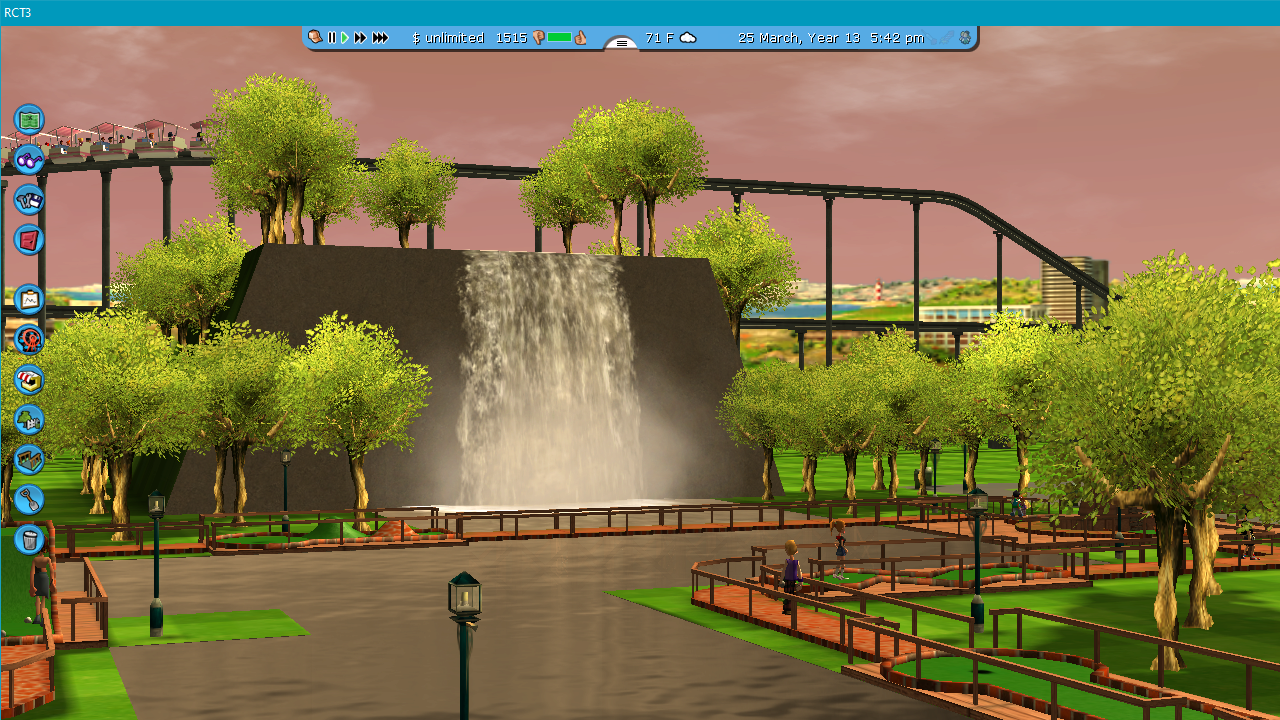The height and width of the screenshot is (720, 1280).
Task: Expand the top status bar pull-down tab
Action: [621, 43]
